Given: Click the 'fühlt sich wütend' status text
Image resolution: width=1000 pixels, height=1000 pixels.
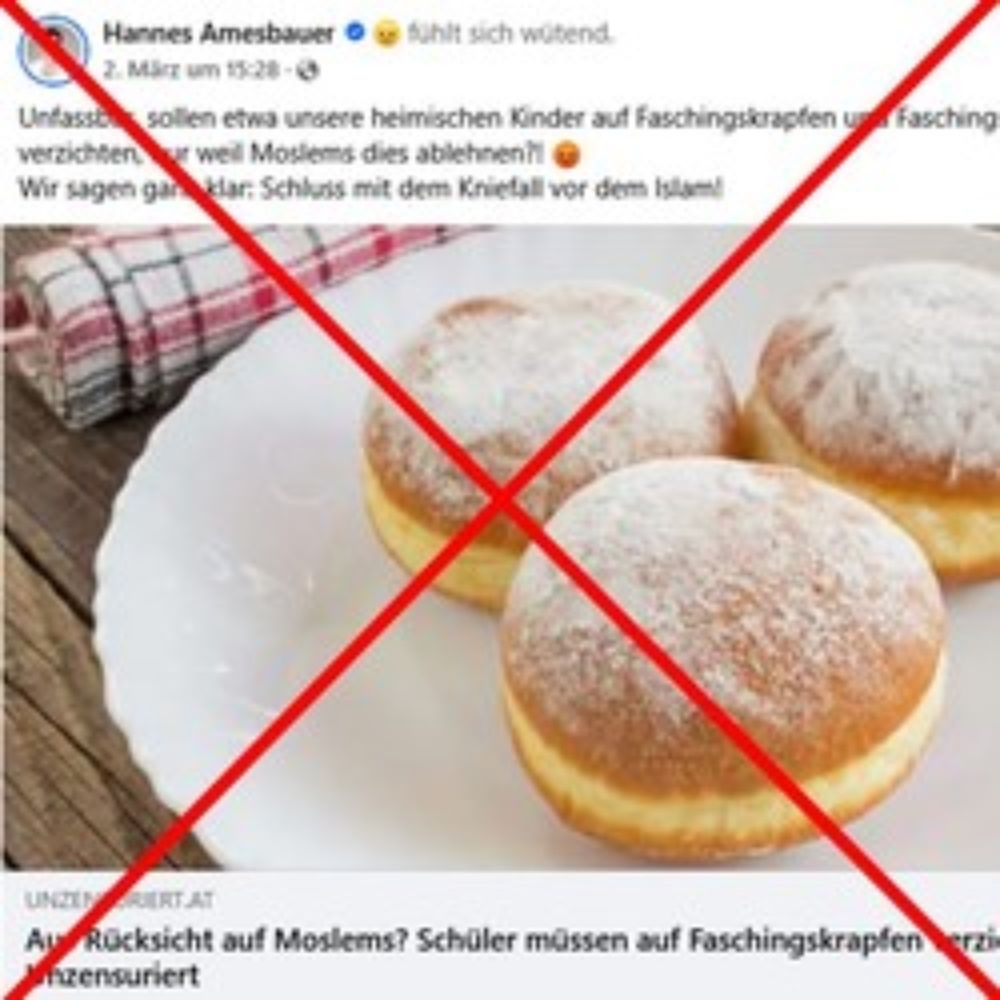Looking at the screenshot, I should point(509,33).
